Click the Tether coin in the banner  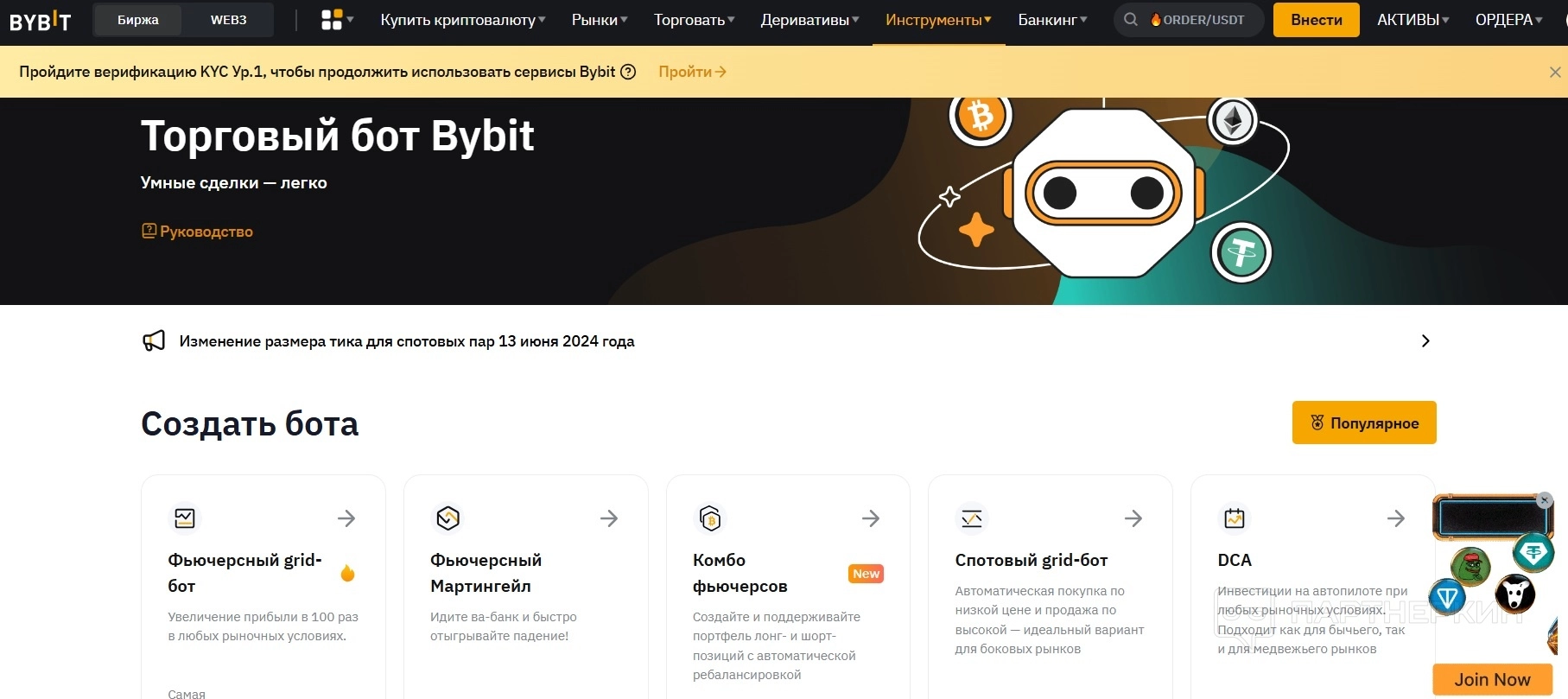[1241, 253]
